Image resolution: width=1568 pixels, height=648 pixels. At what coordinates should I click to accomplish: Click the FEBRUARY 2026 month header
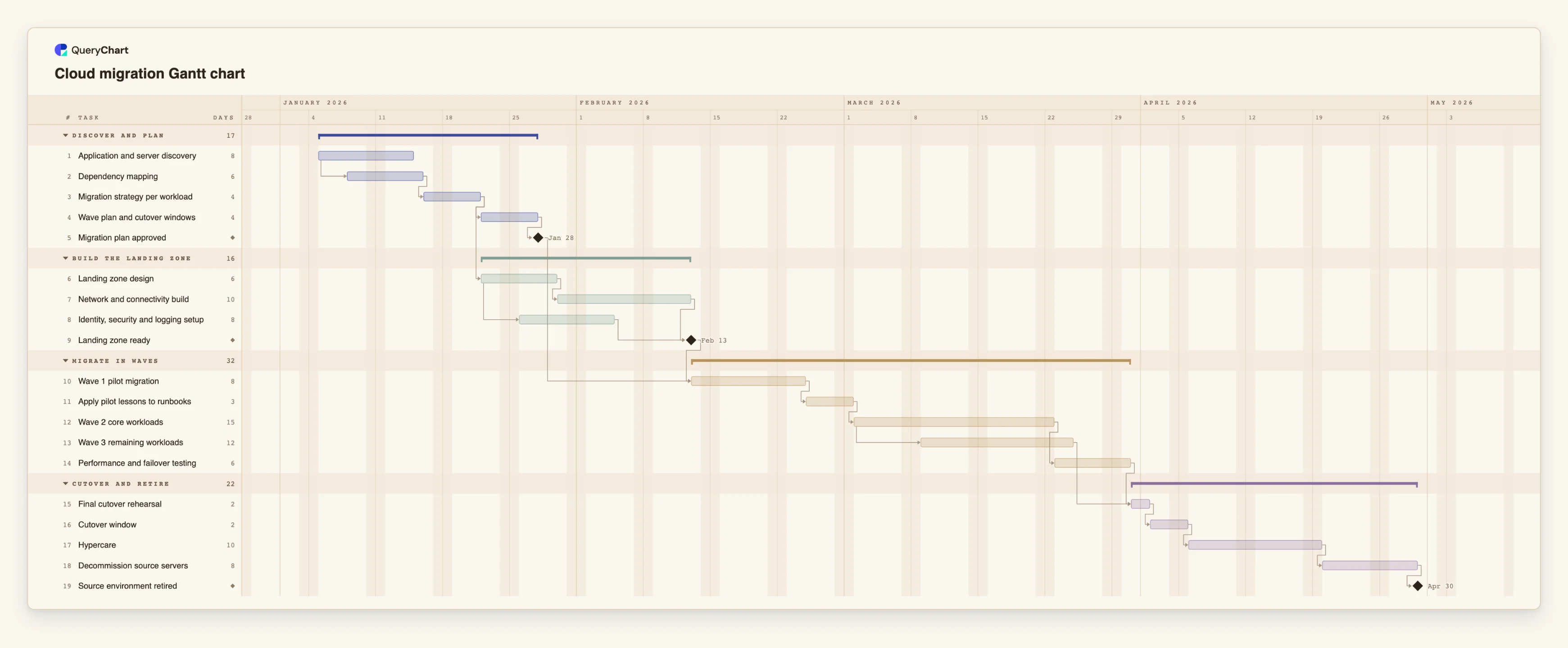tap(614, 103)
